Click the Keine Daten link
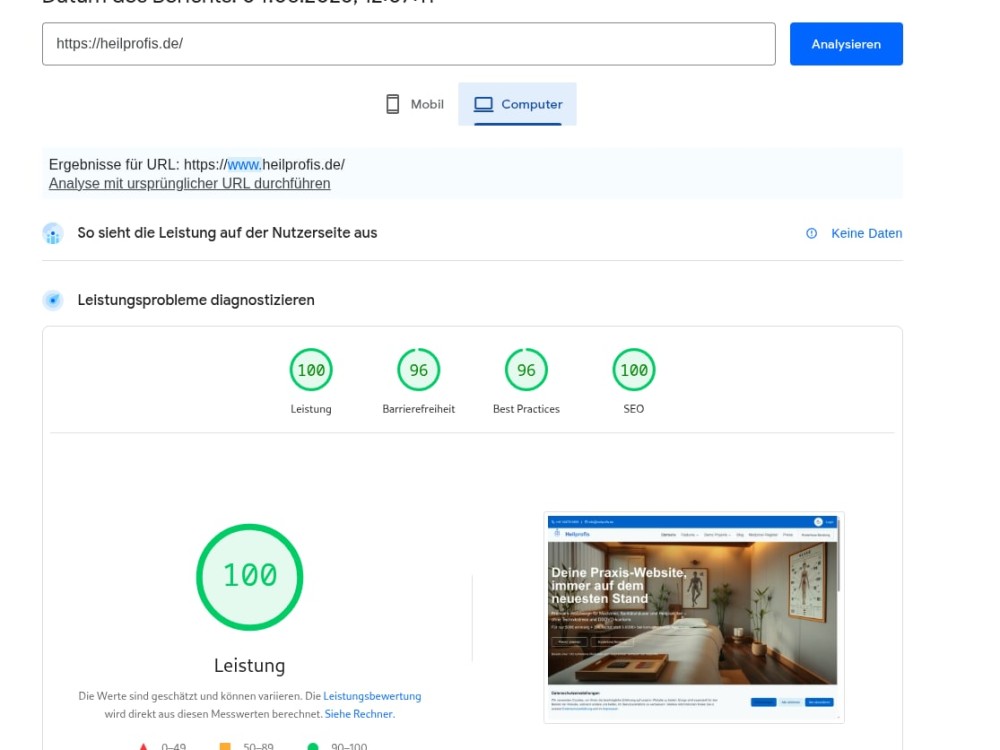 tap(866, 233)
